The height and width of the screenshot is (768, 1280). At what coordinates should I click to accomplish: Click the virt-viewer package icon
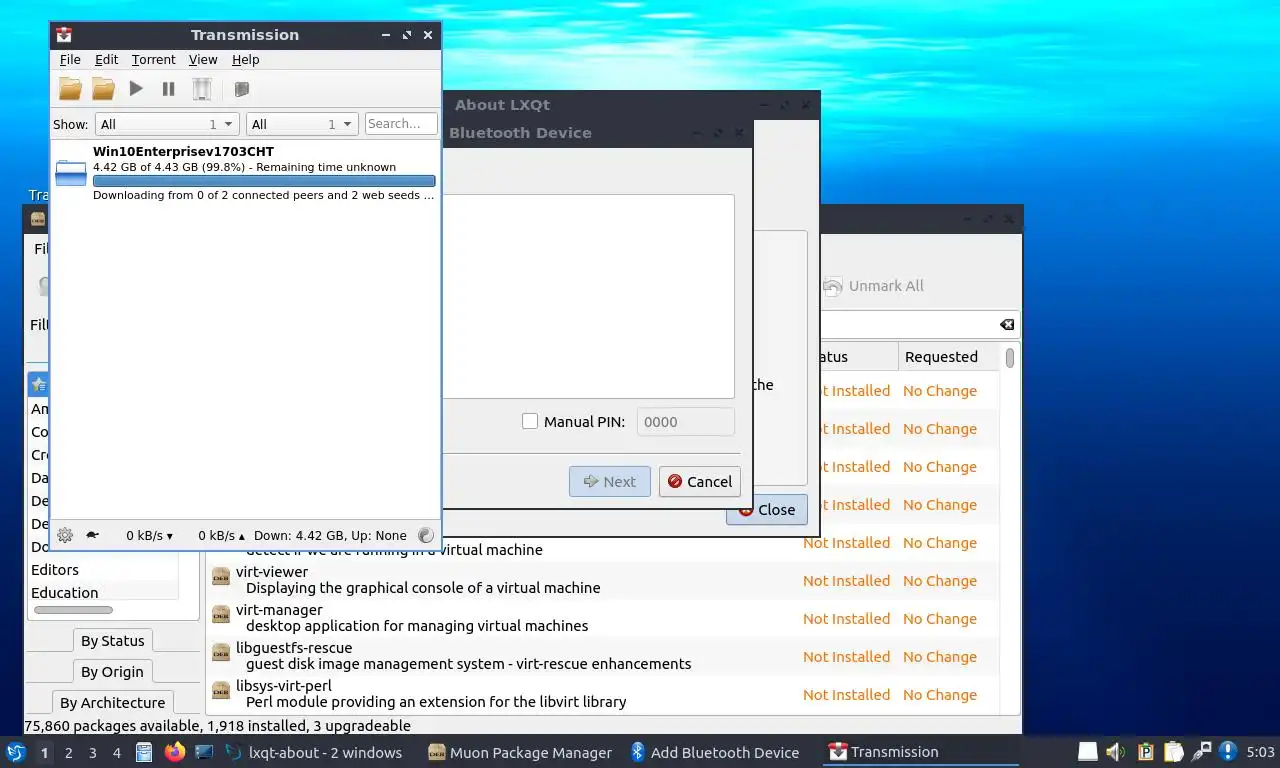tap(221, 576)
